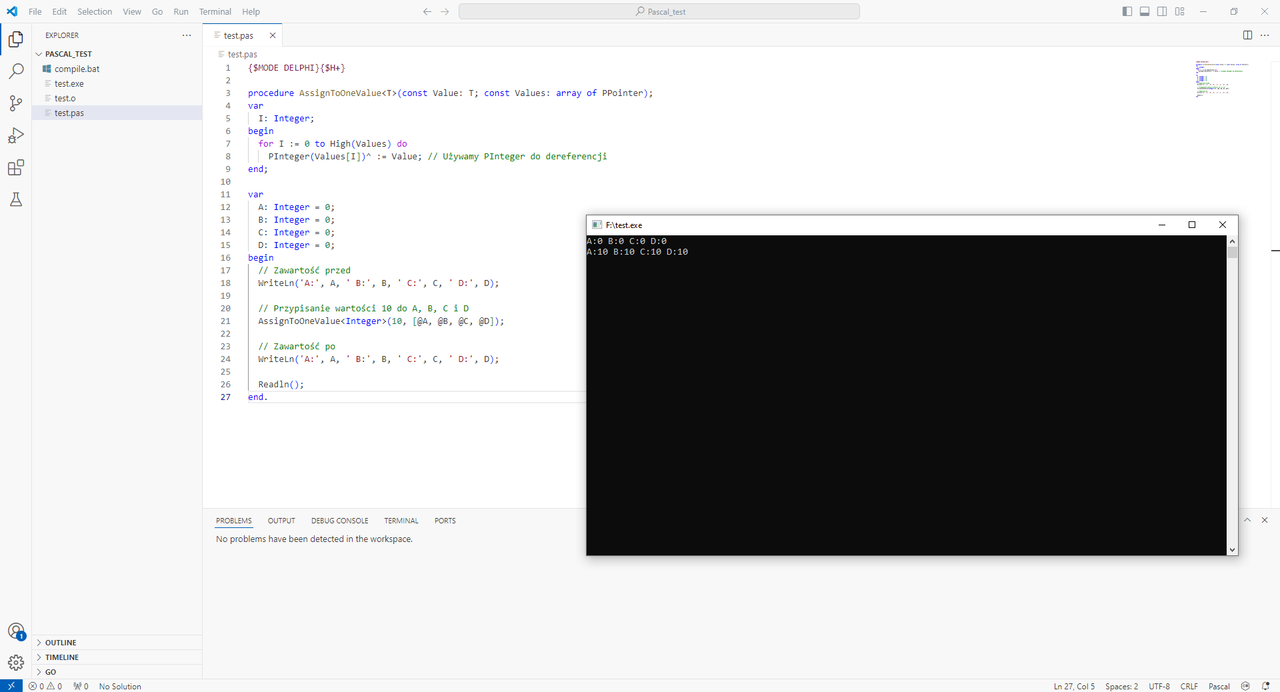This screenshot has width=1280, height=692.
Task: Change end of line sequence CRLF
Action: click(1189, 686)
